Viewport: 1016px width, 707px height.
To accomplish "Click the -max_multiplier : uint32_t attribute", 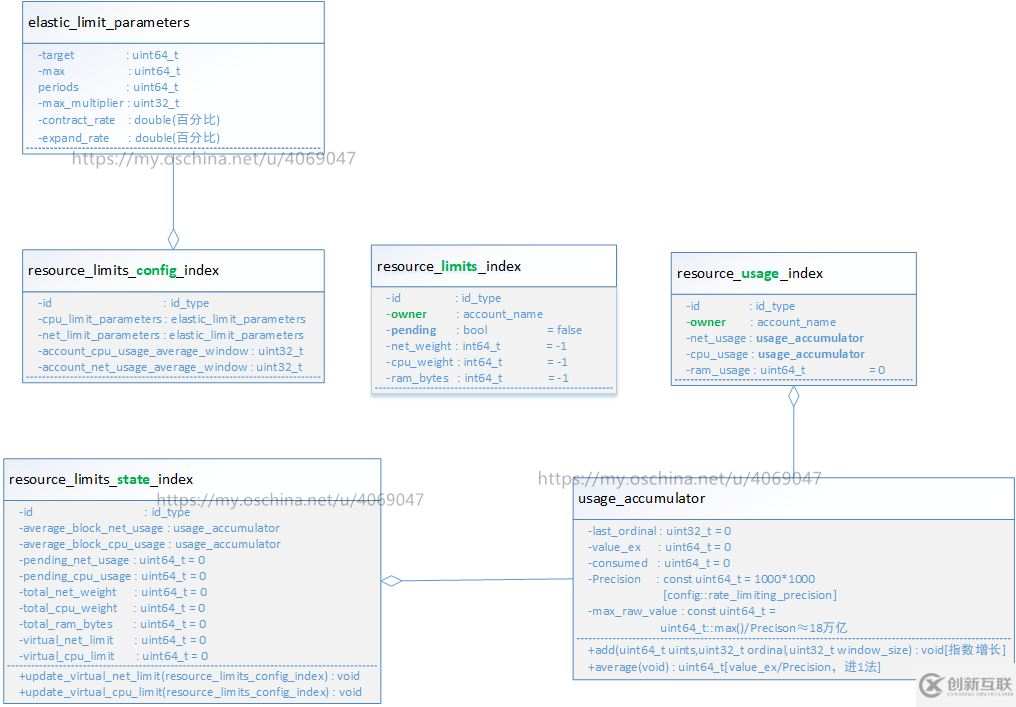I will (109, 103).
